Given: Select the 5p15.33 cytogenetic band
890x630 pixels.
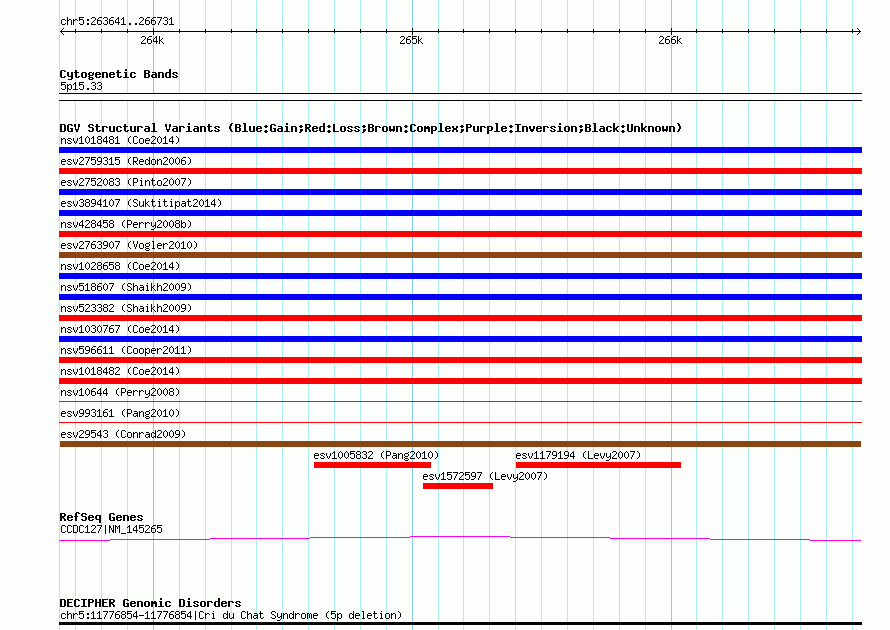Looking at the screenshot, I should (x=460, y=94).
